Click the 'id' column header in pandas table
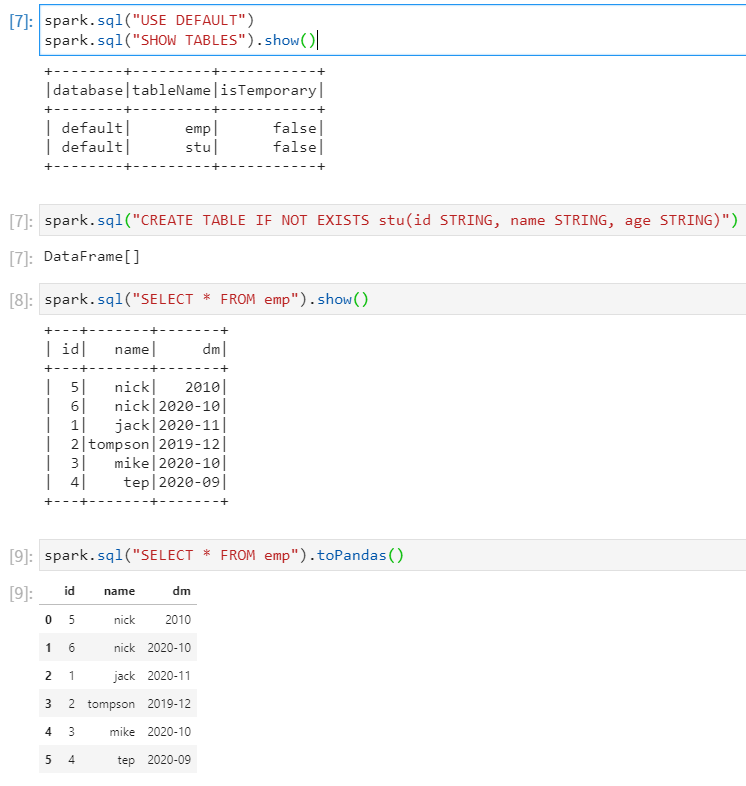 (x=69, y=591)
